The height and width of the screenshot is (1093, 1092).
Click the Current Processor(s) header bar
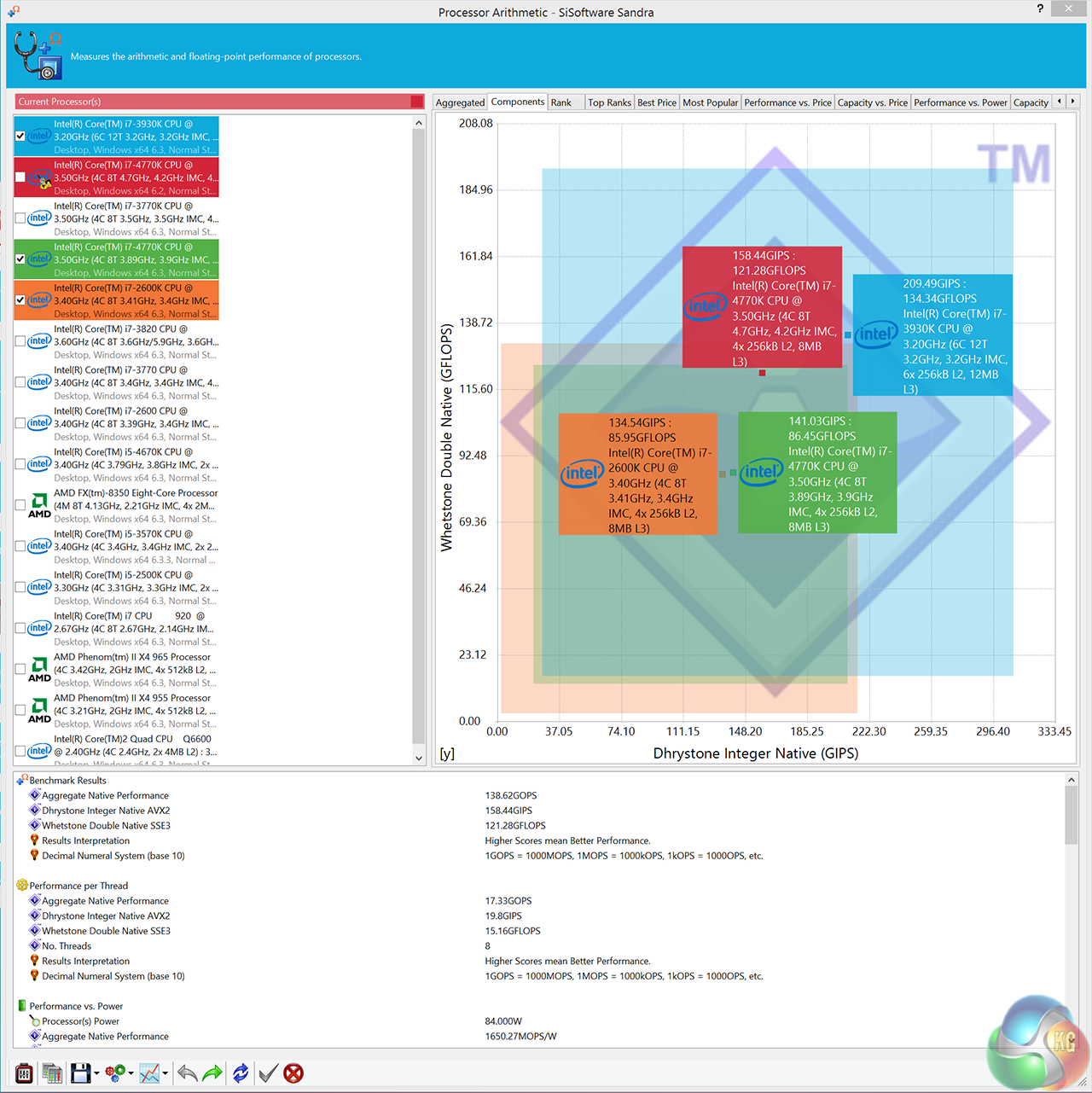(x=220, y=102)
